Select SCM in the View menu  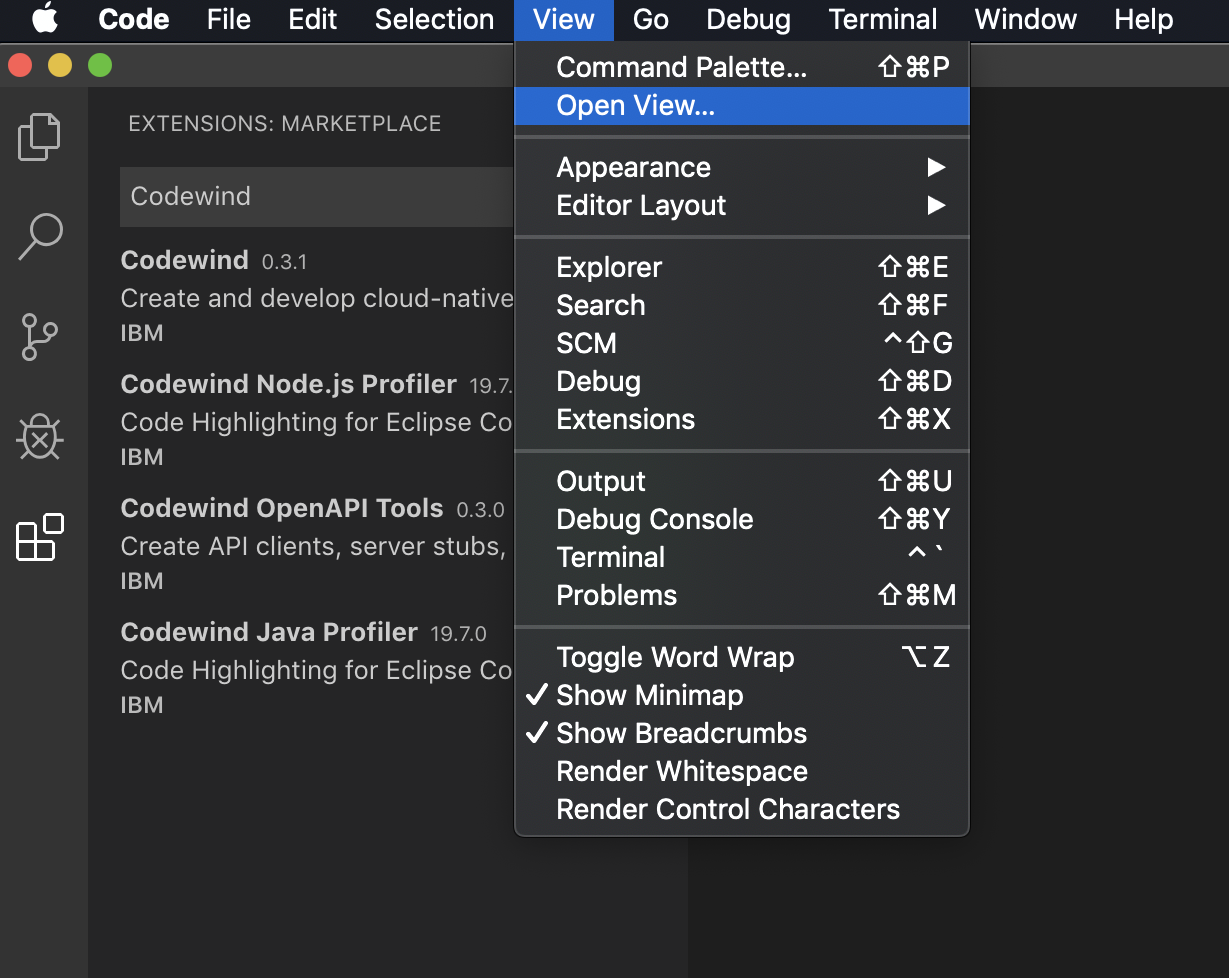pyautogui.click(x=741, y=343)
